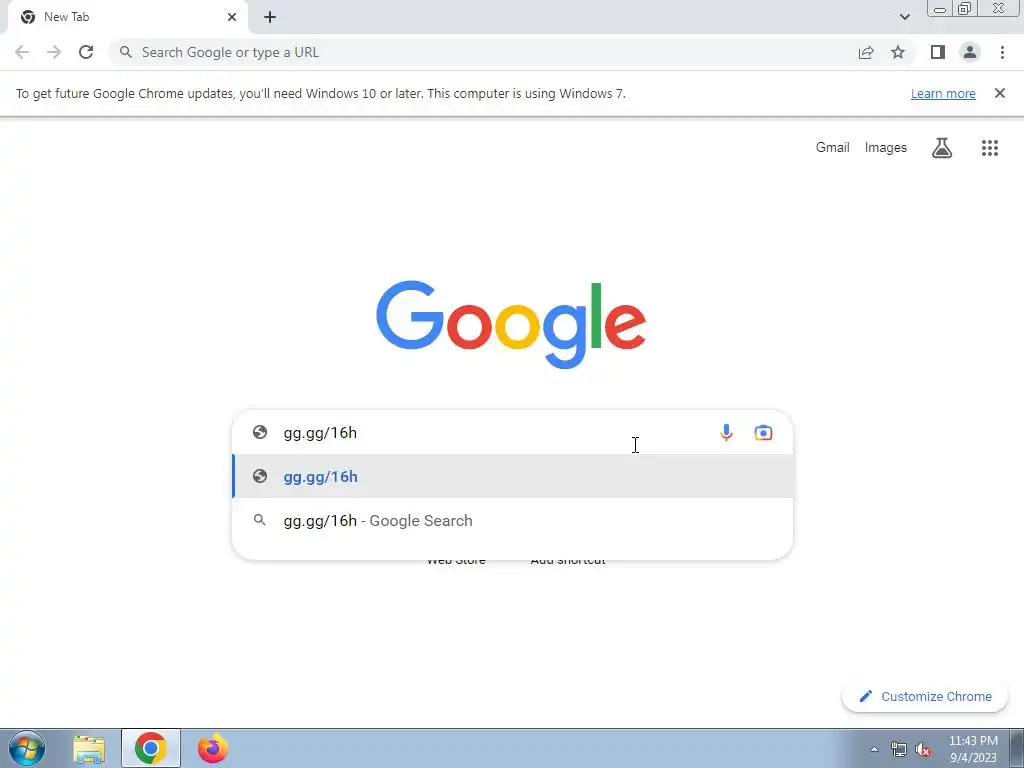Share this page icon in address bar

click(x=866, y=52)
